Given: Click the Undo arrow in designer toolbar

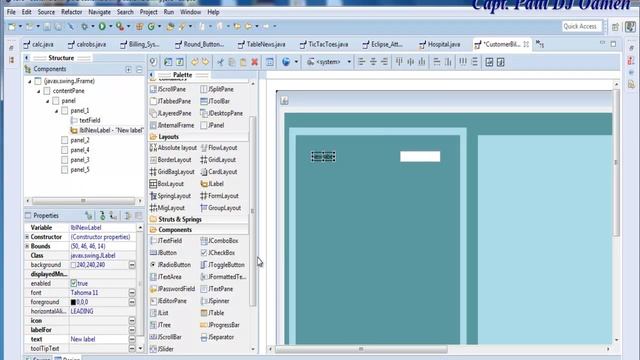Looking at the screenshot, I should coord(195,62).
